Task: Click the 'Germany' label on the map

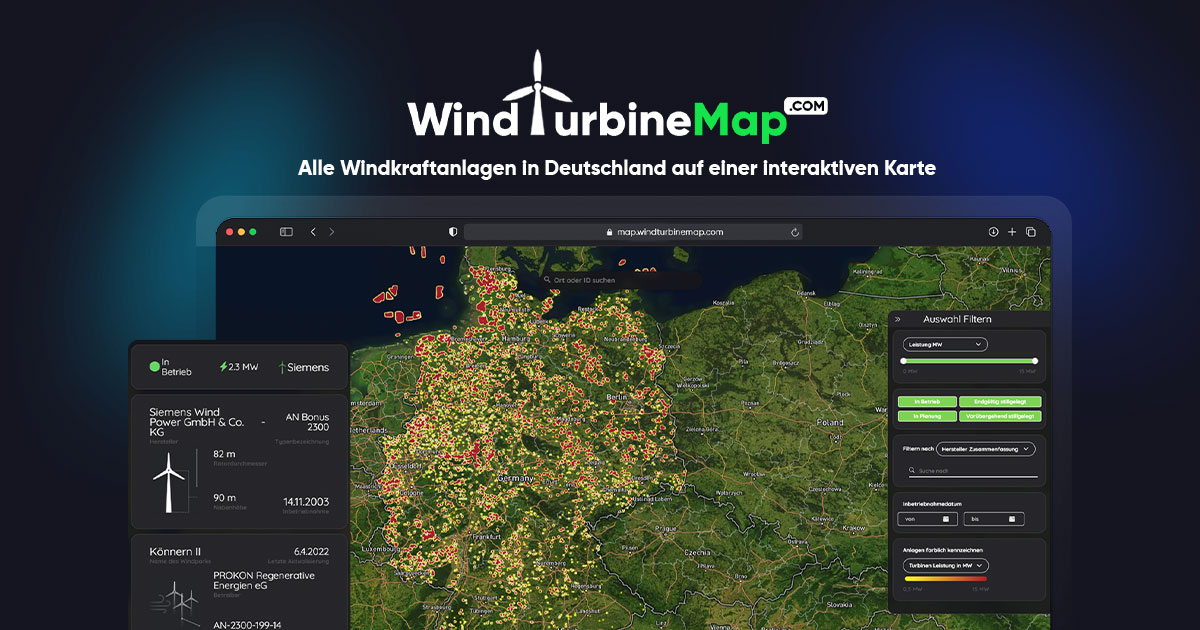Action: point(517,478)
